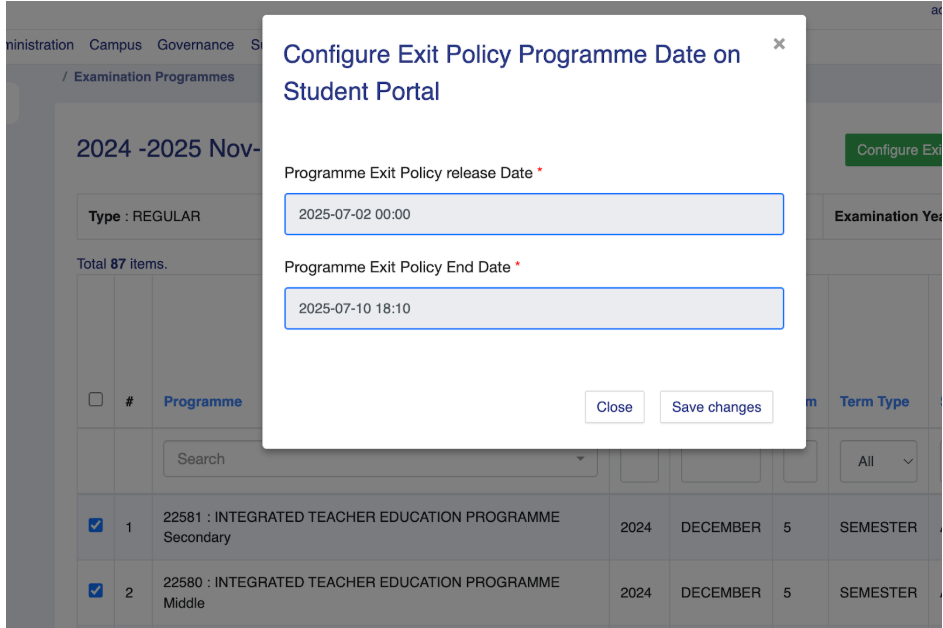Toggle the select-all checkbox in table header

(x=96, y=400)
